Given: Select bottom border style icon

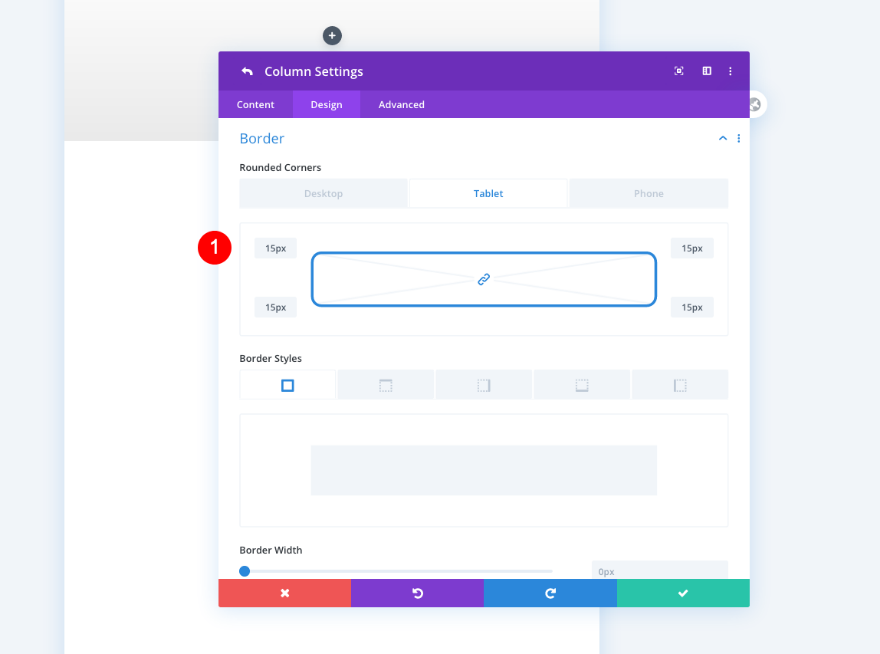Looking at the screenshot, I should click(582, 385).
